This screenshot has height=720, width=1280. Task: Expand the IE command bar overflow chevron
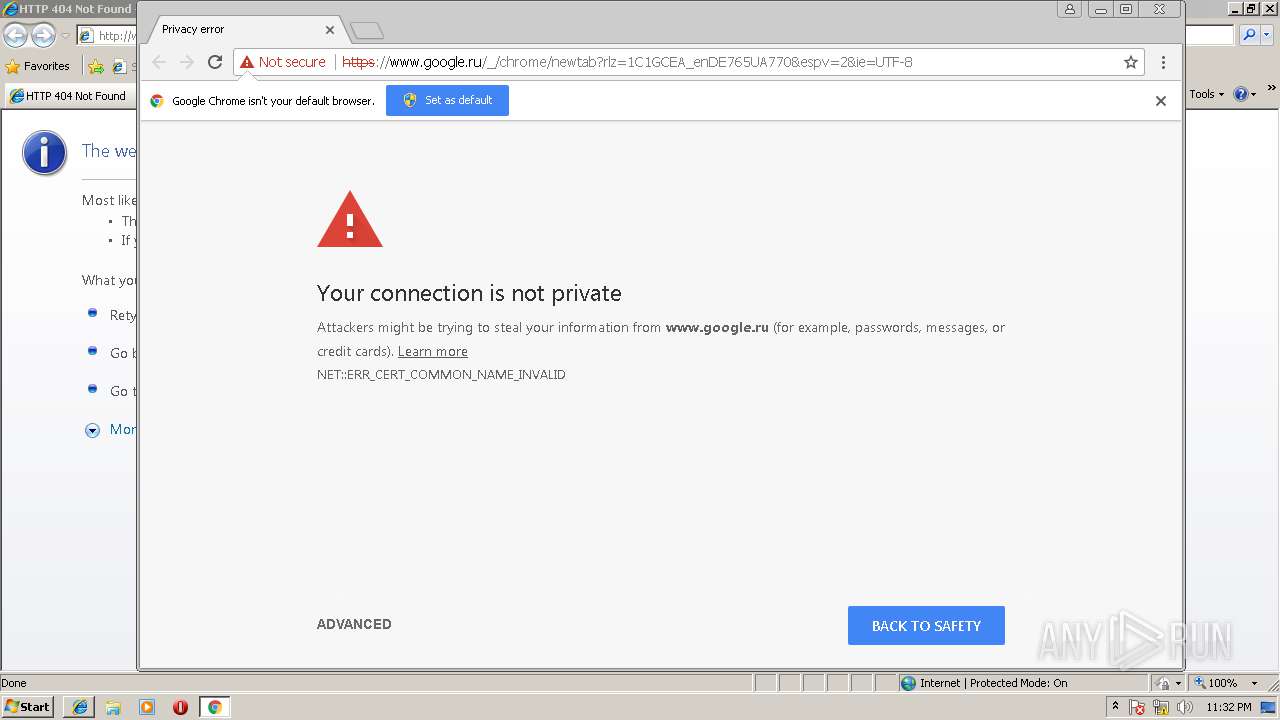(1272, 90)
